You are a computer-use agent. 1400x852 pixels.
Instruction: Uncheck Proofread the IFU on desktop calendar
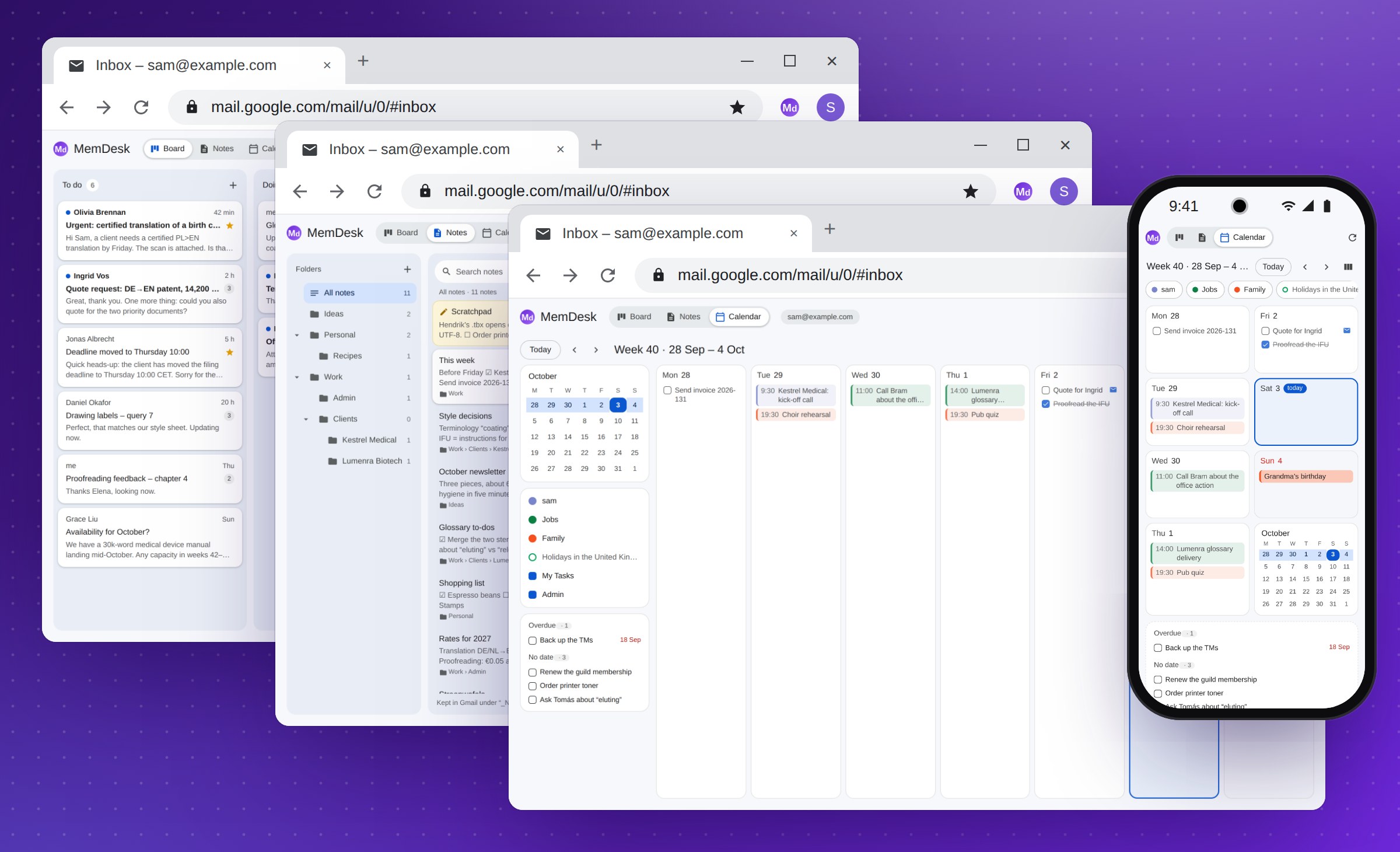coord(1046,404)
